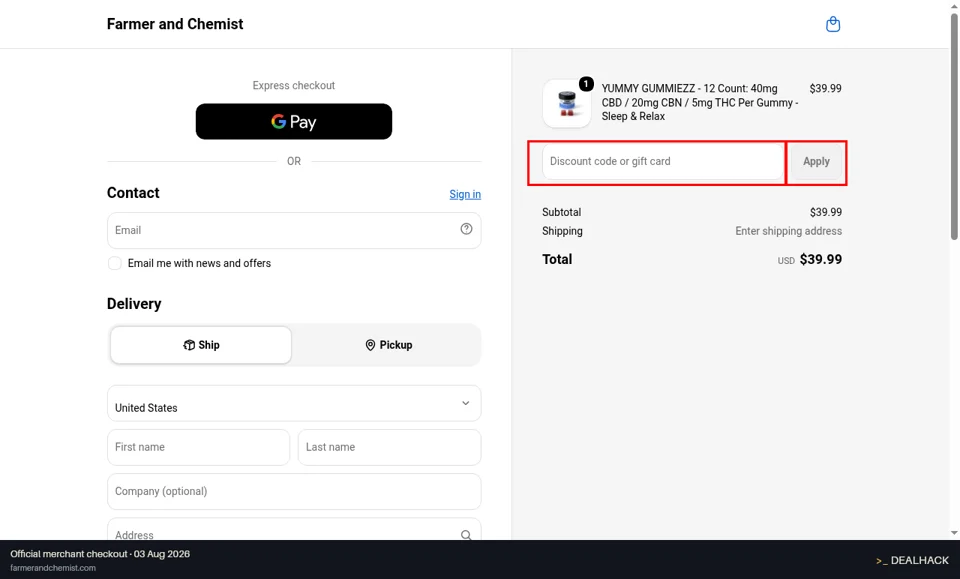Image resolution: width=960 pixels, height=579 pixels.
Task: Click the Express checkout label
Action: pos(294,85)
